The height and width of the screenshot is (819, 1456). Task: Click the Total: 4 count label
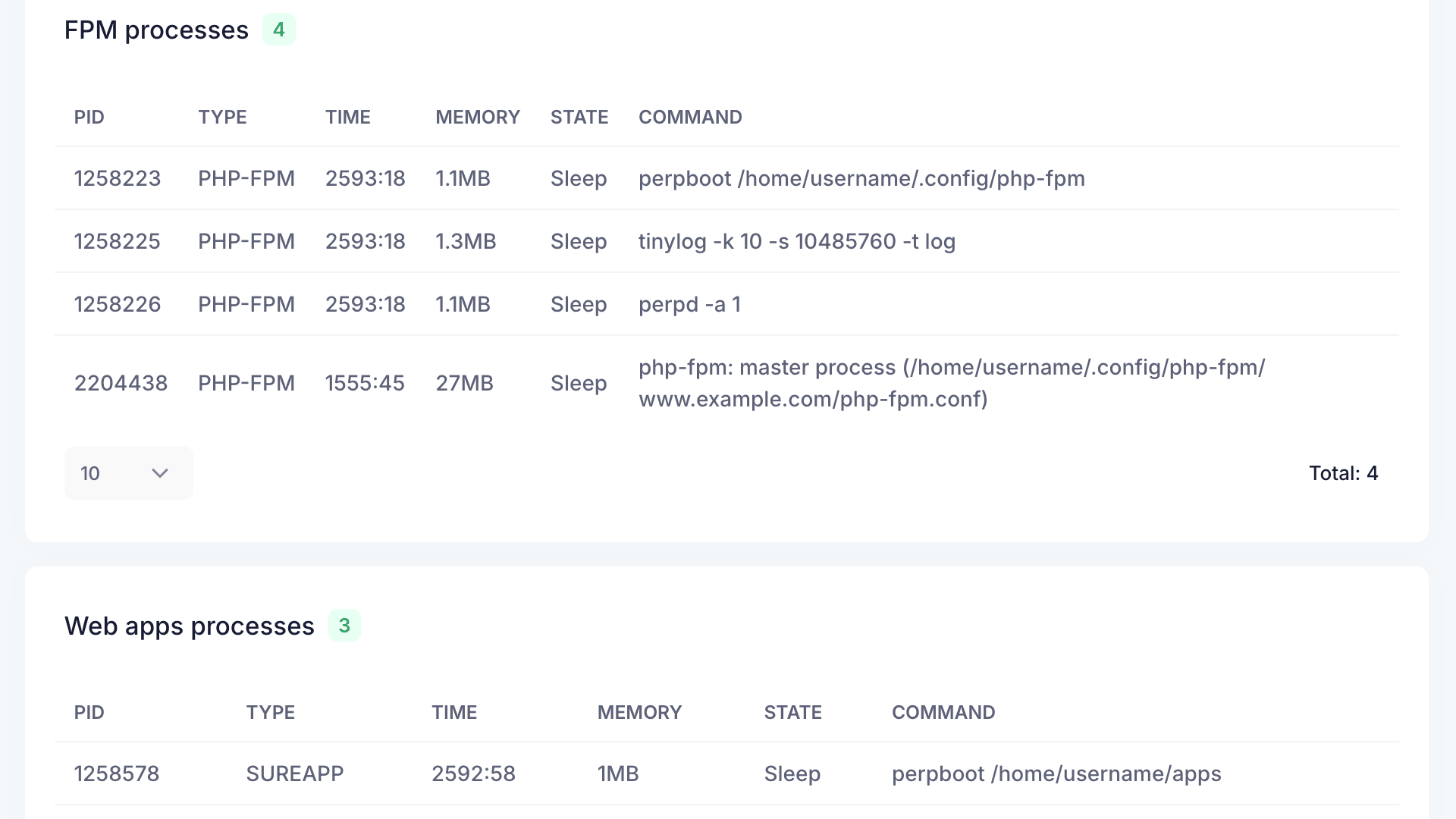click(1343, 473)
